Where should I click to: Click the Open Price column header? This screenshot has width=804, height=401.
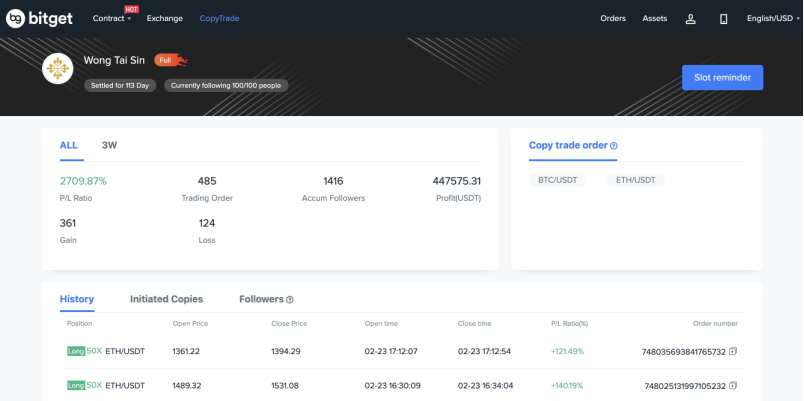tap(190, 324)
